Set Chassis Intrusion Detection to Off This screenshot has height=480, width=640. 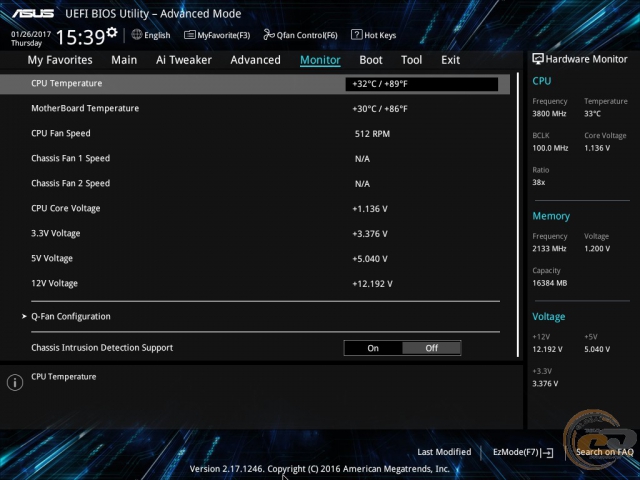431,348
